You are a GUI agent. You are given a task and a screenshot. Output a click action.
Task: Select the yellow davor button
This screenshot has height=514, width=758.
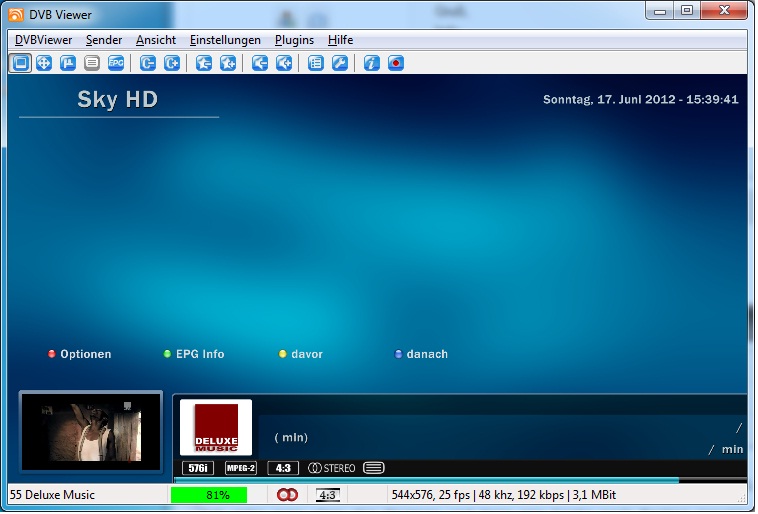click(x=301, y=354)
